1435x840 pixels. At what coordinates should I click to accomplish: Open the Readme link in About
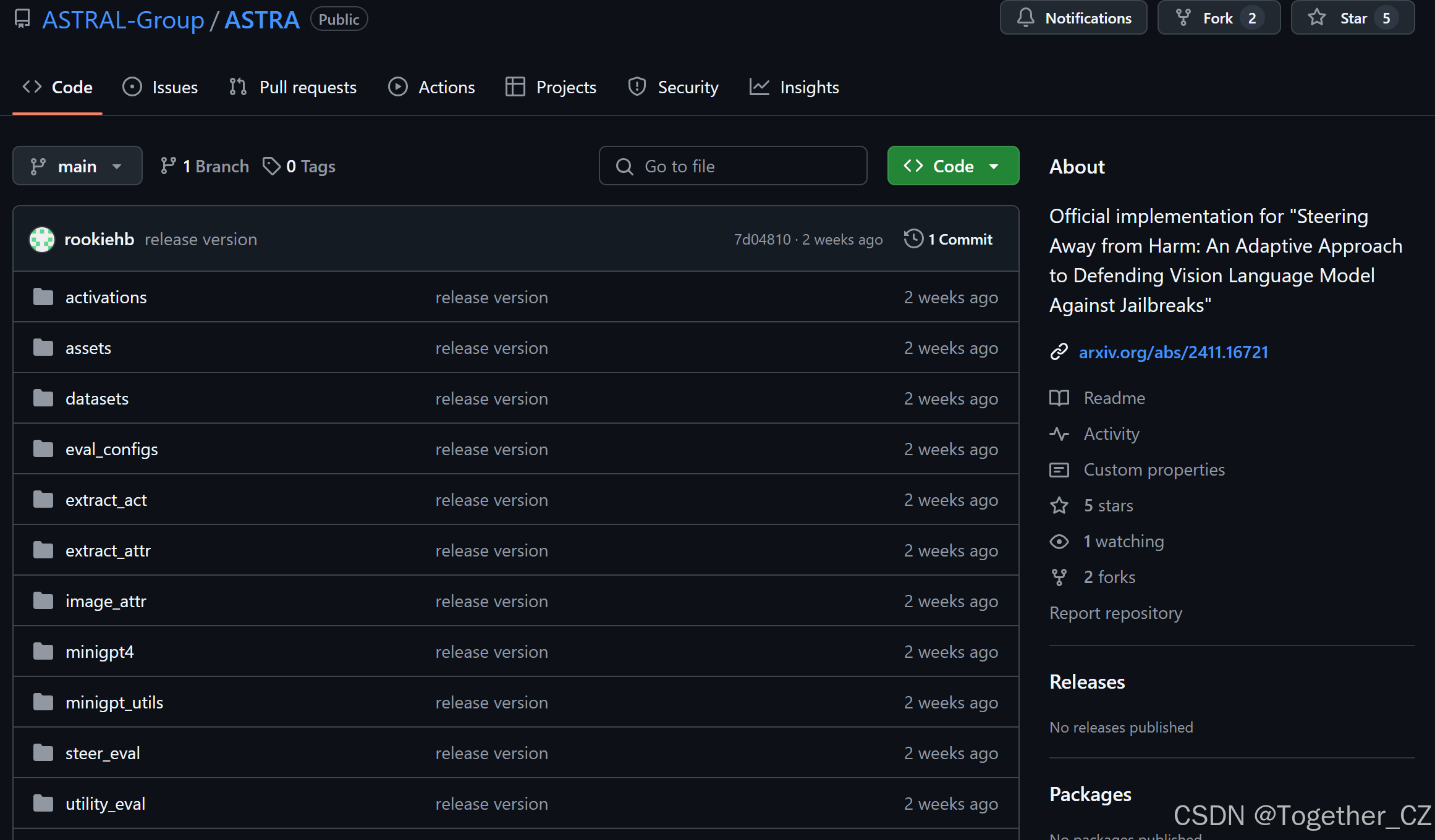tap(1114, 398)
